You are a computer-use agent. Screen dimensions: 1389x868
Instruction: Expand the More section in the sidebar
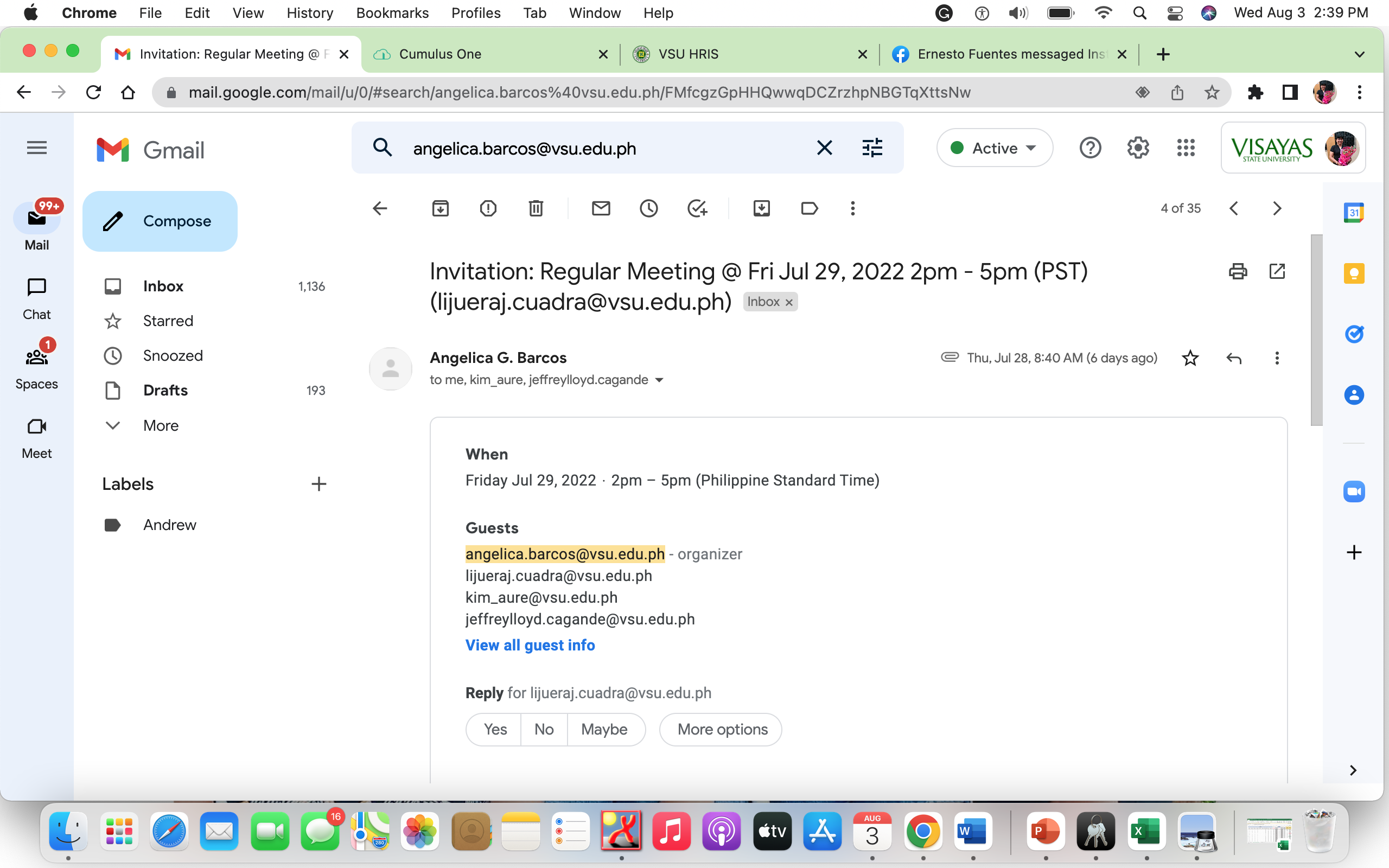point(161,425)
